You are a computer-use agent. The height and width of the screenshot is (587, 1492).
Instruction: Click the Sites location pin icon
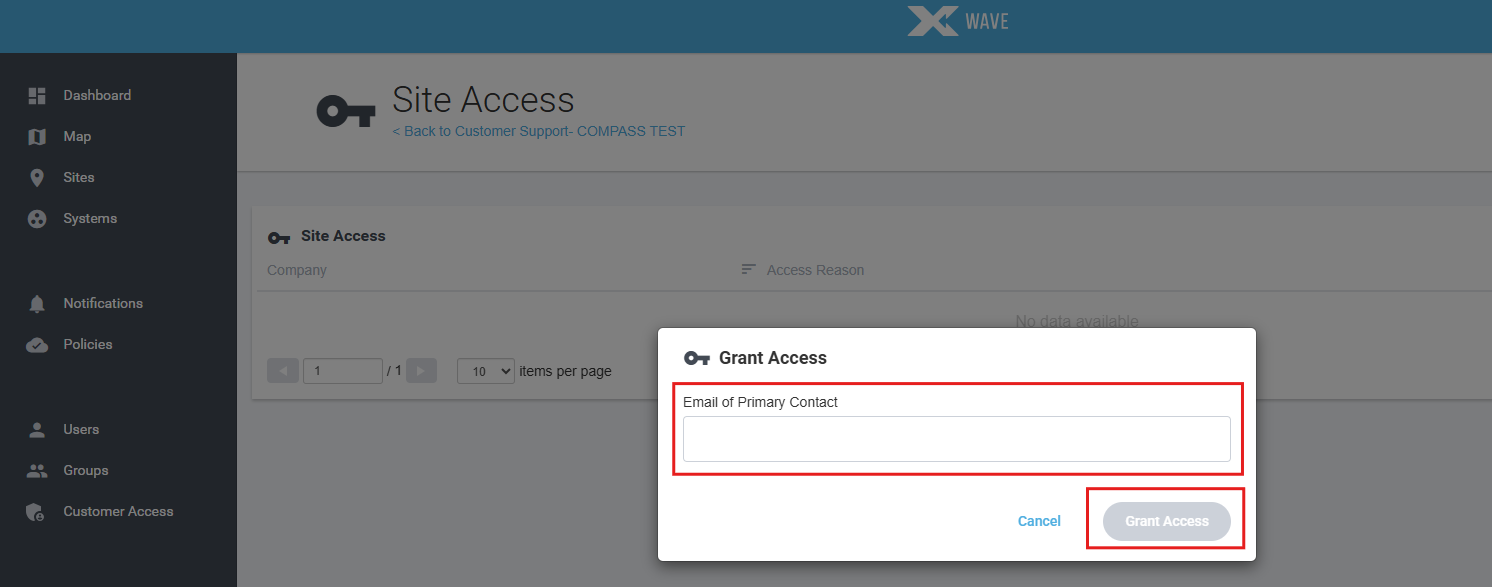tap(37, 178)
